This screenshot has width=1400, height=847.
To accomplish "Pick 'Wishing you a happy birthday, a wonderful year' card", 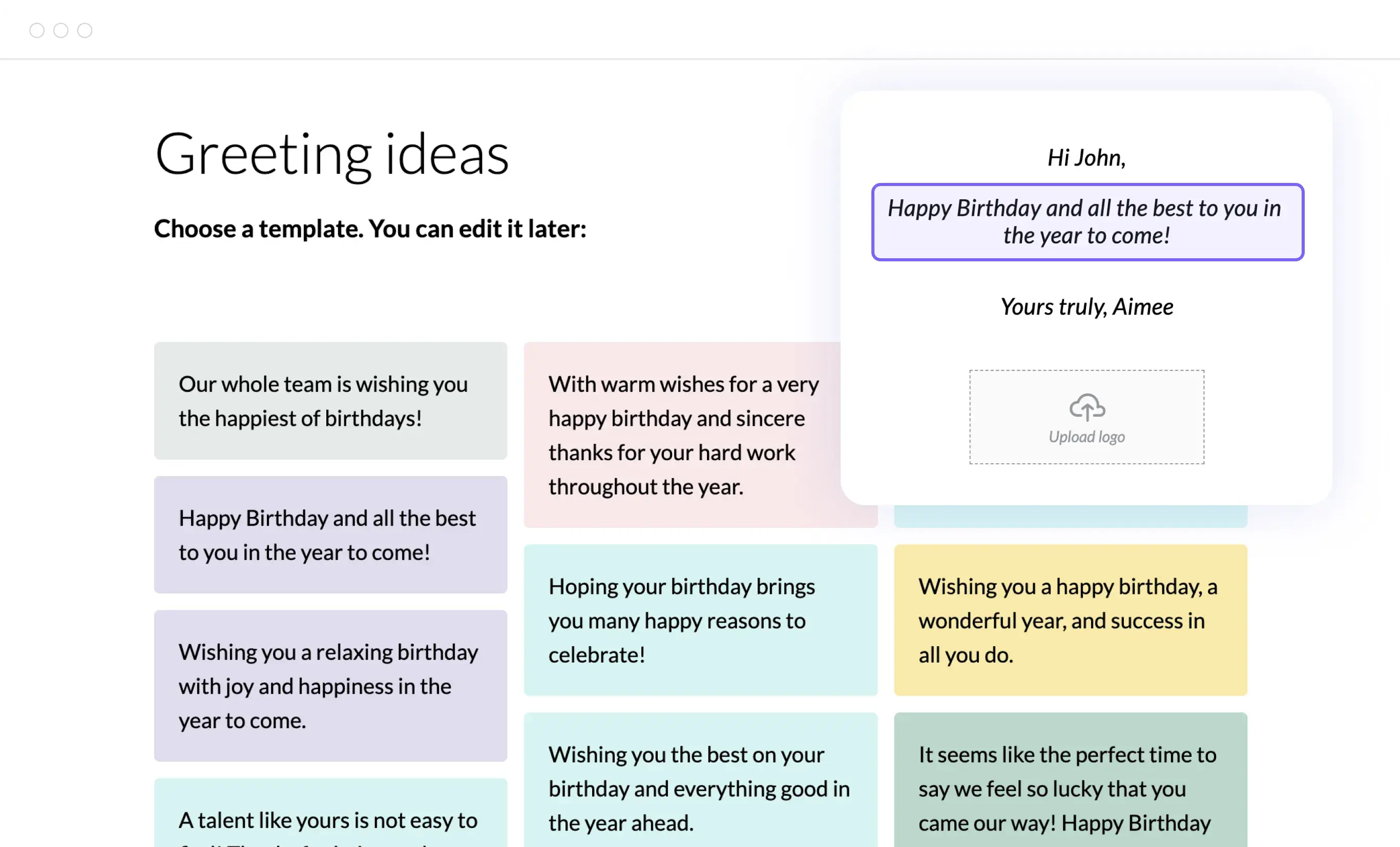I will click(1071, 620).
